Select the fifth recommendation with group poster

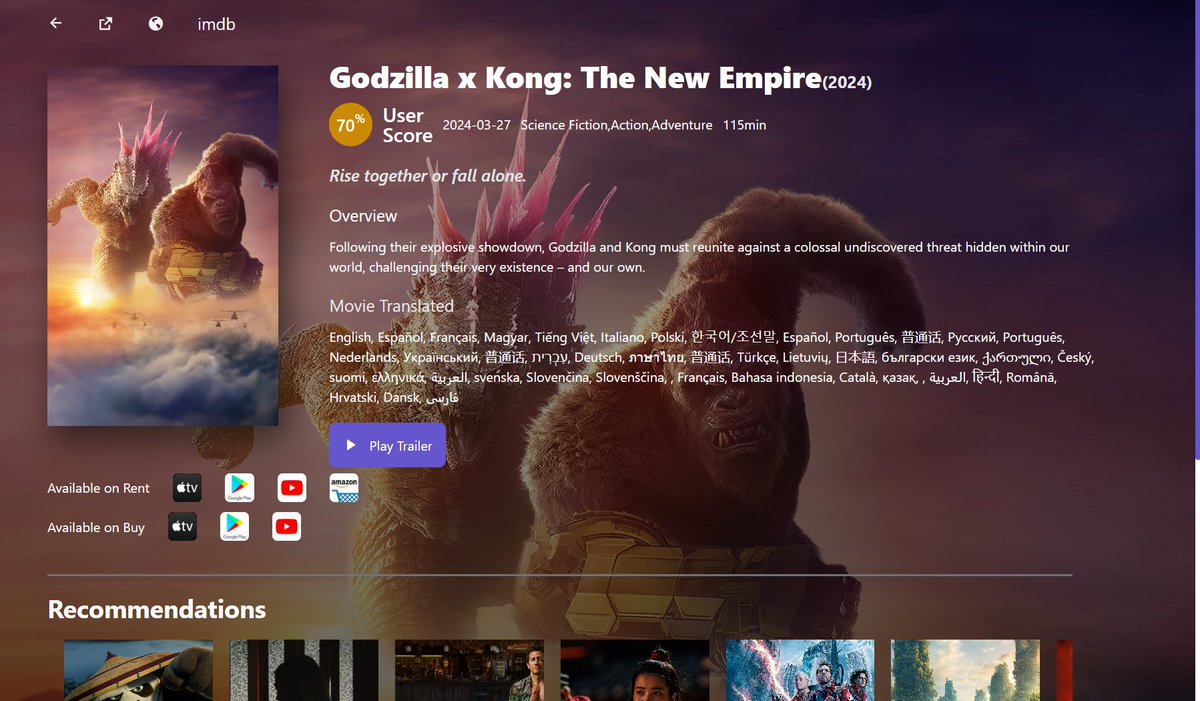(800, 670)
